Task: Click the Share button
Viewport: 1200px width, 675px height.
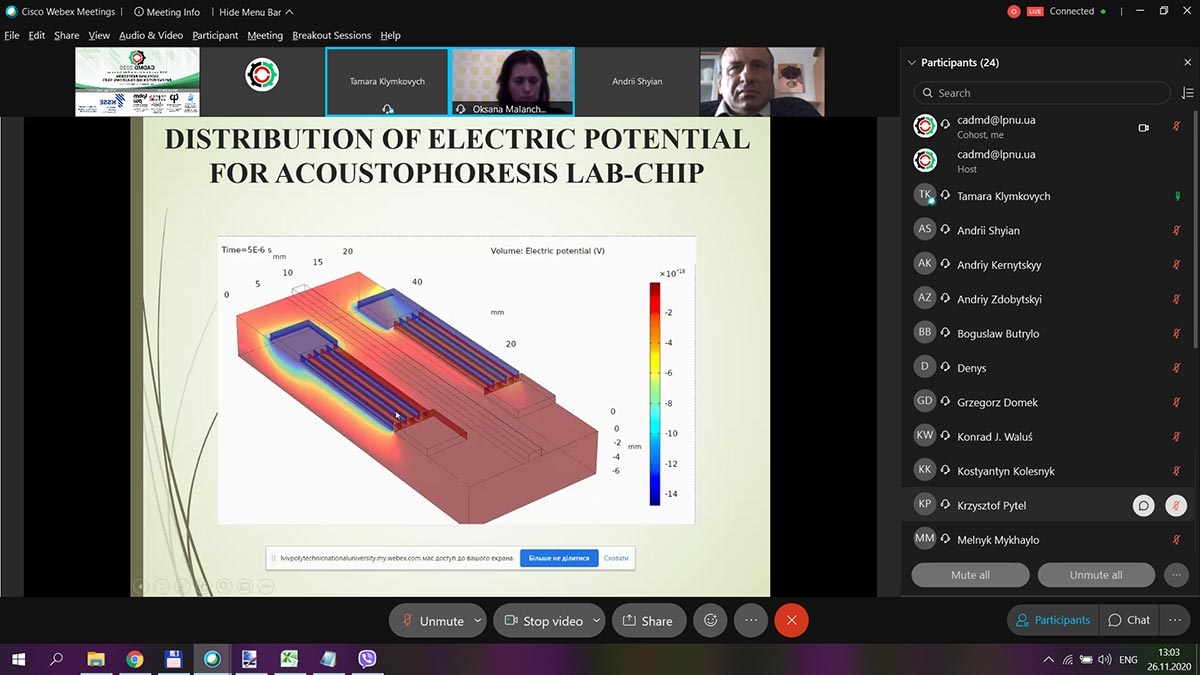Action: (648, 620)
